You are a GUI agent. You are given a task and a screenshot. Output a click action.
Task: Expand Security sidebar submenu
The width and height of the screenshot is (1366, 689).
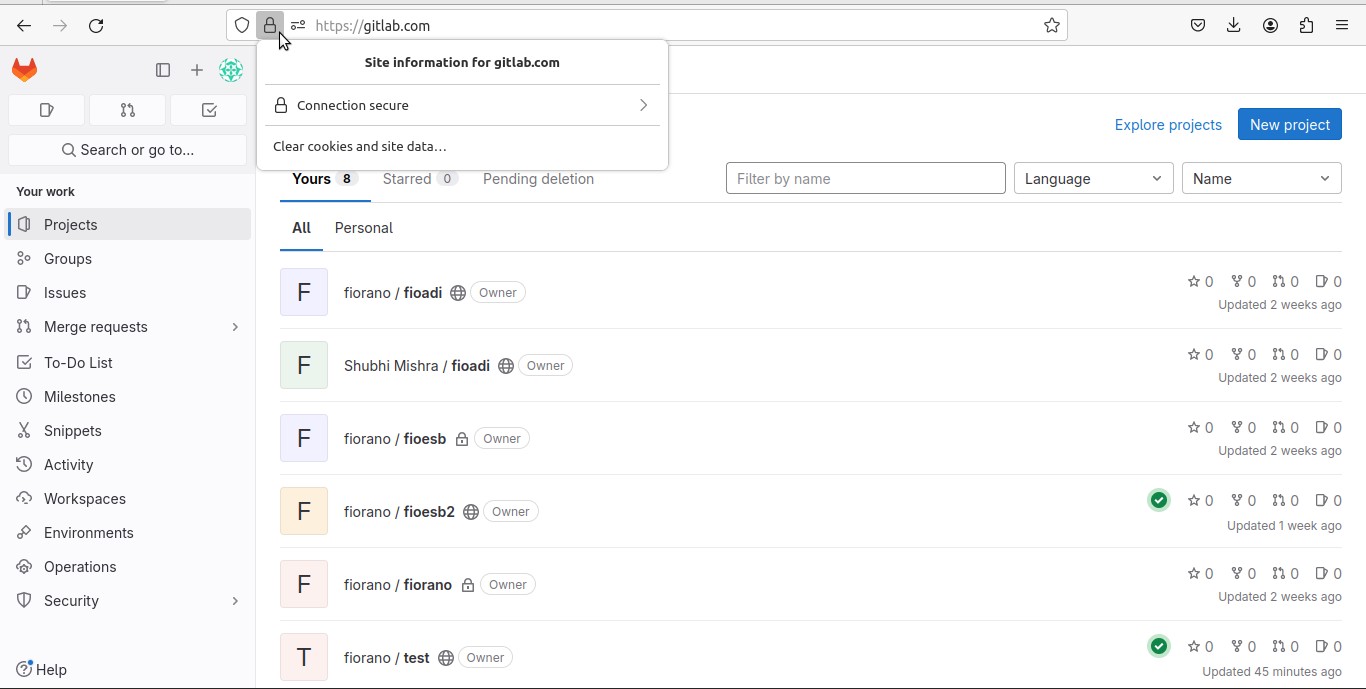(x=235, y=601)
